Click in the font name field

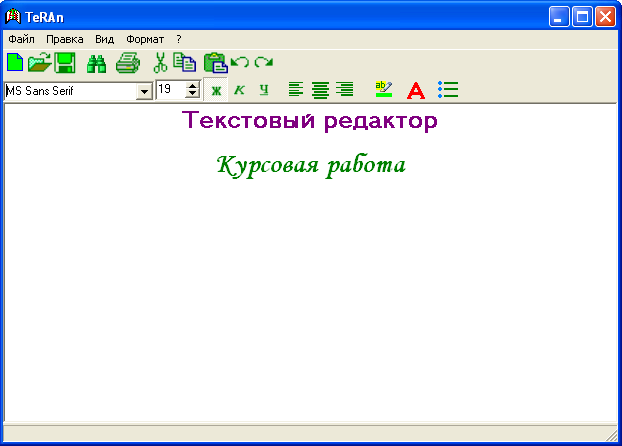tap(71, 91)
